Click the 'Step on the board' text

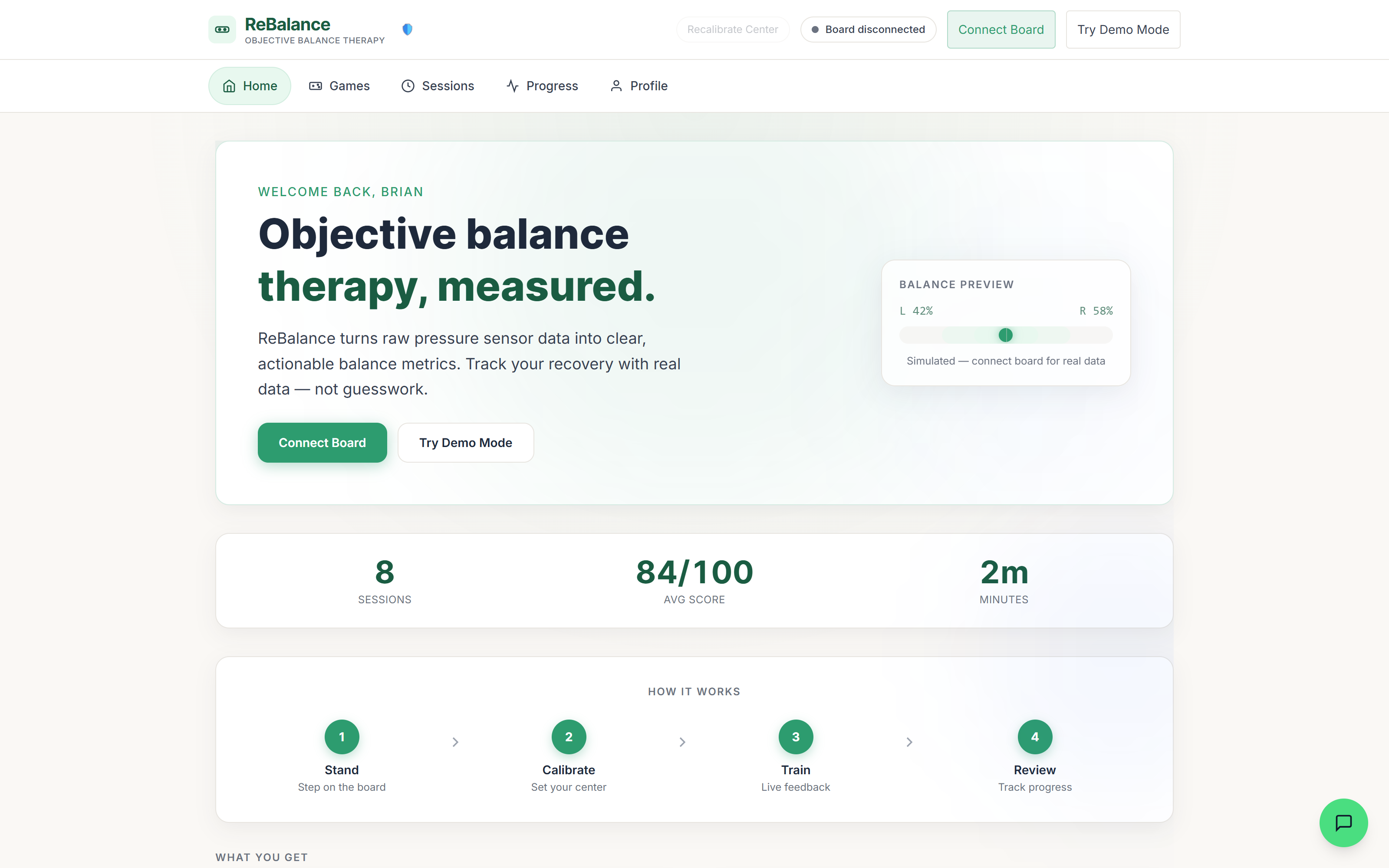click(342, 787)
